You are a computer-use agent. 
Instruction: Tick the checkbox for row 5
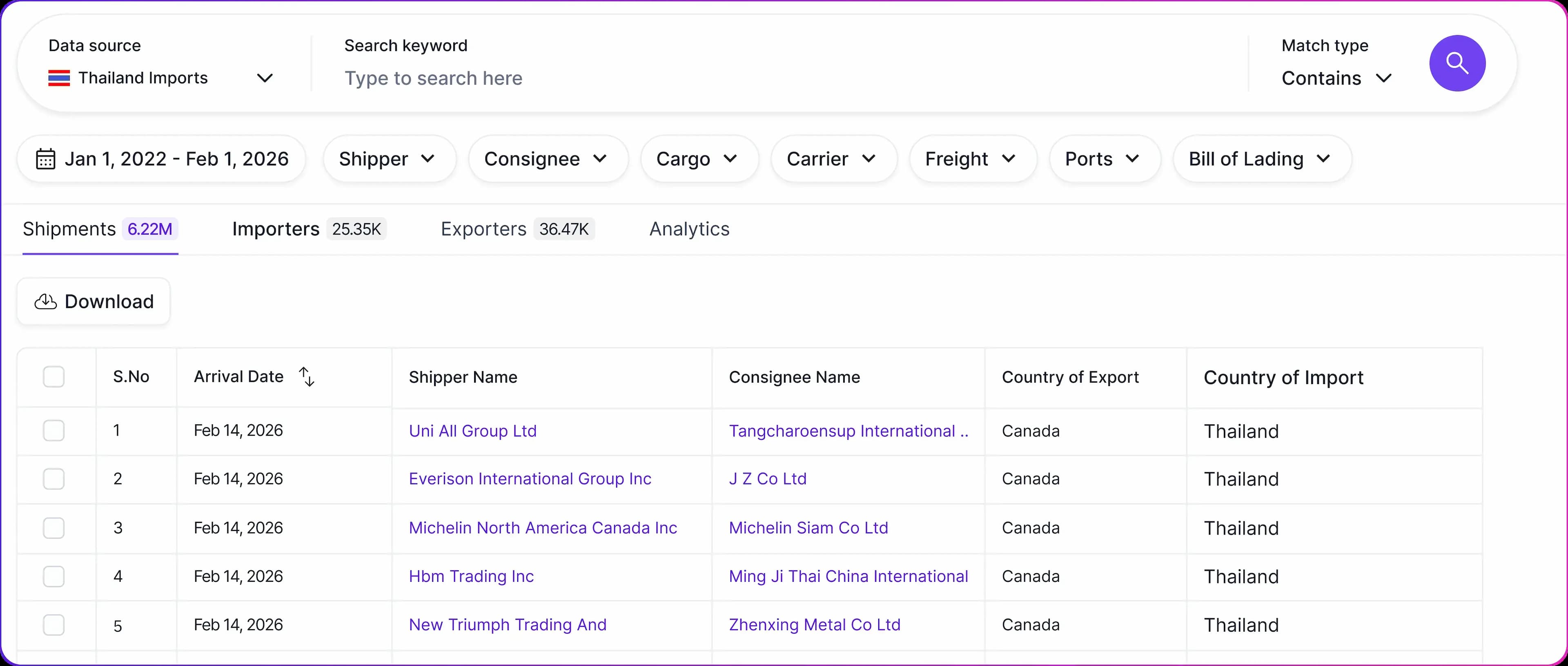point(53,625)
